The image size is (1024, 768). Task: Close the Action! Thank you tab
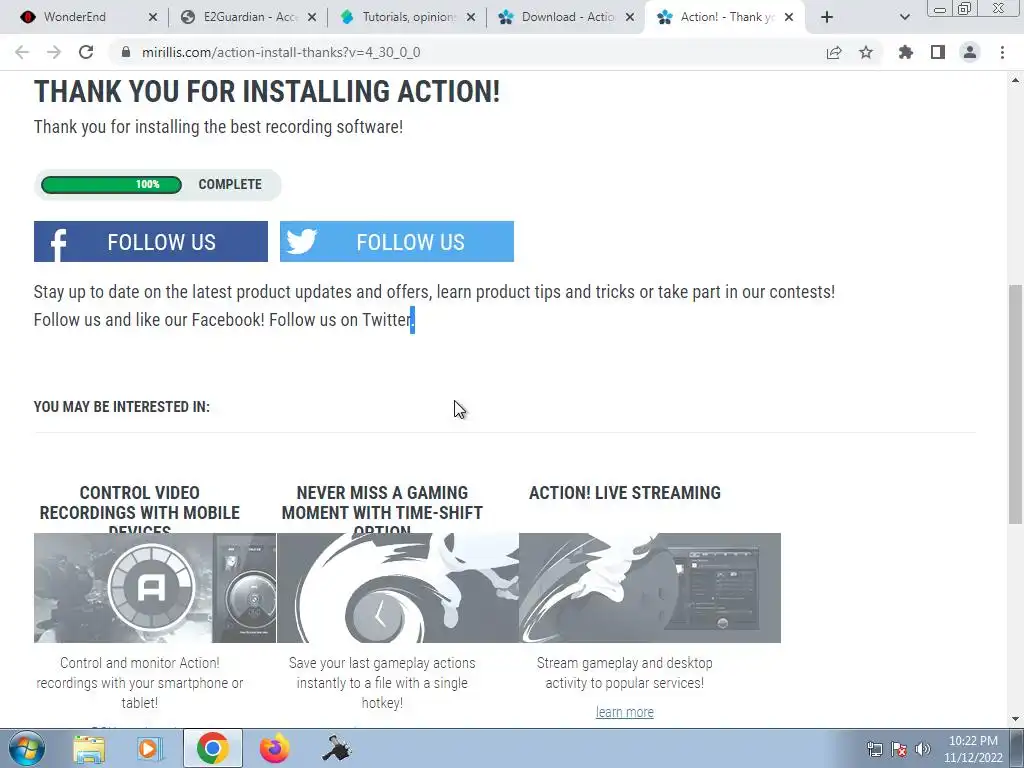click(789, 18)
